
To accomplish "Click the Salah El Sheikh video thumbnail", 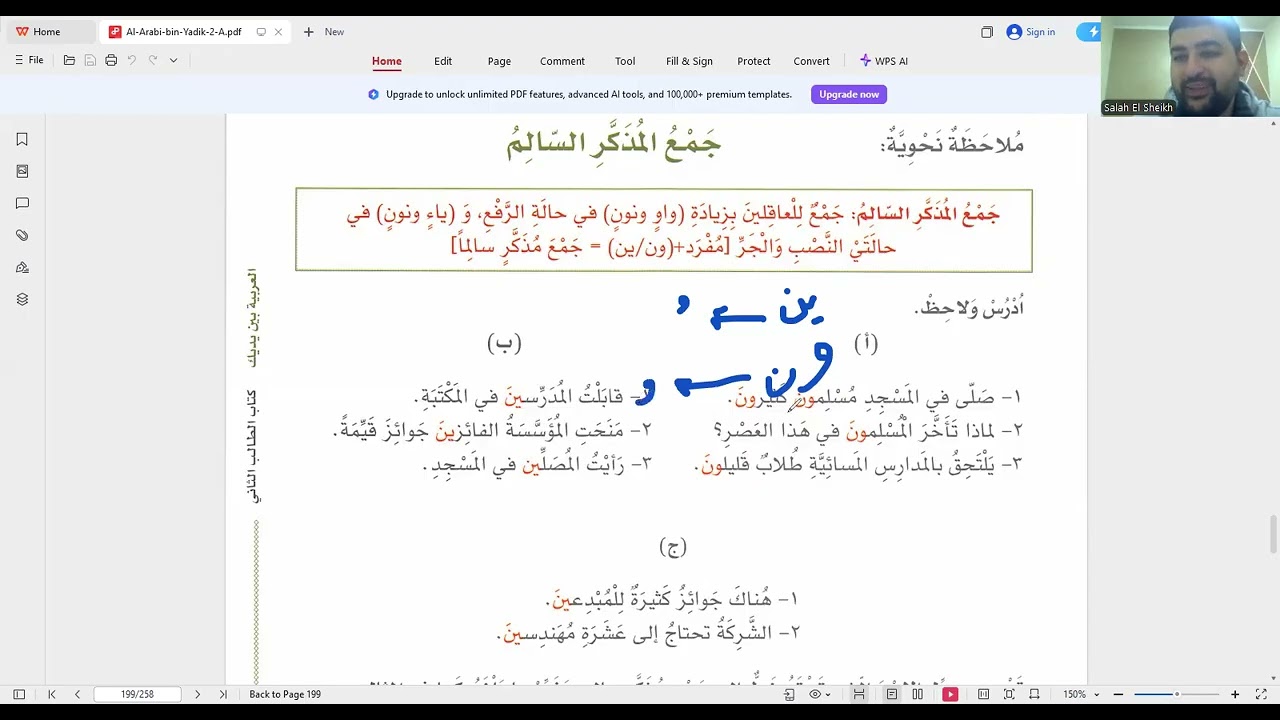I will [1190, 66].
